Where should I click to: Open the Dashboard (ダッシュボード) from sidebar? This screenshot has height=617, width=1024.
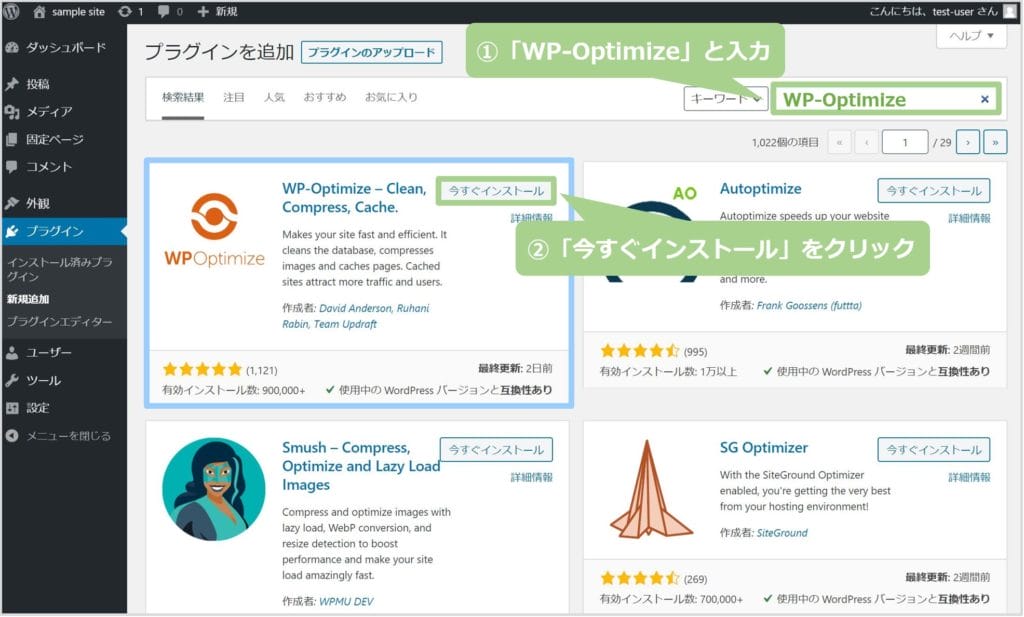pyautogui.click(x=14, y=45)
